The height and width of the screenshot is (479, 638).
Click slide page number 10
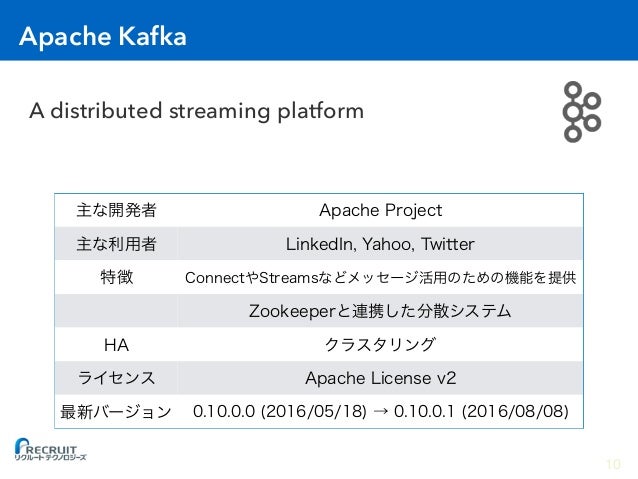[612, 463]
